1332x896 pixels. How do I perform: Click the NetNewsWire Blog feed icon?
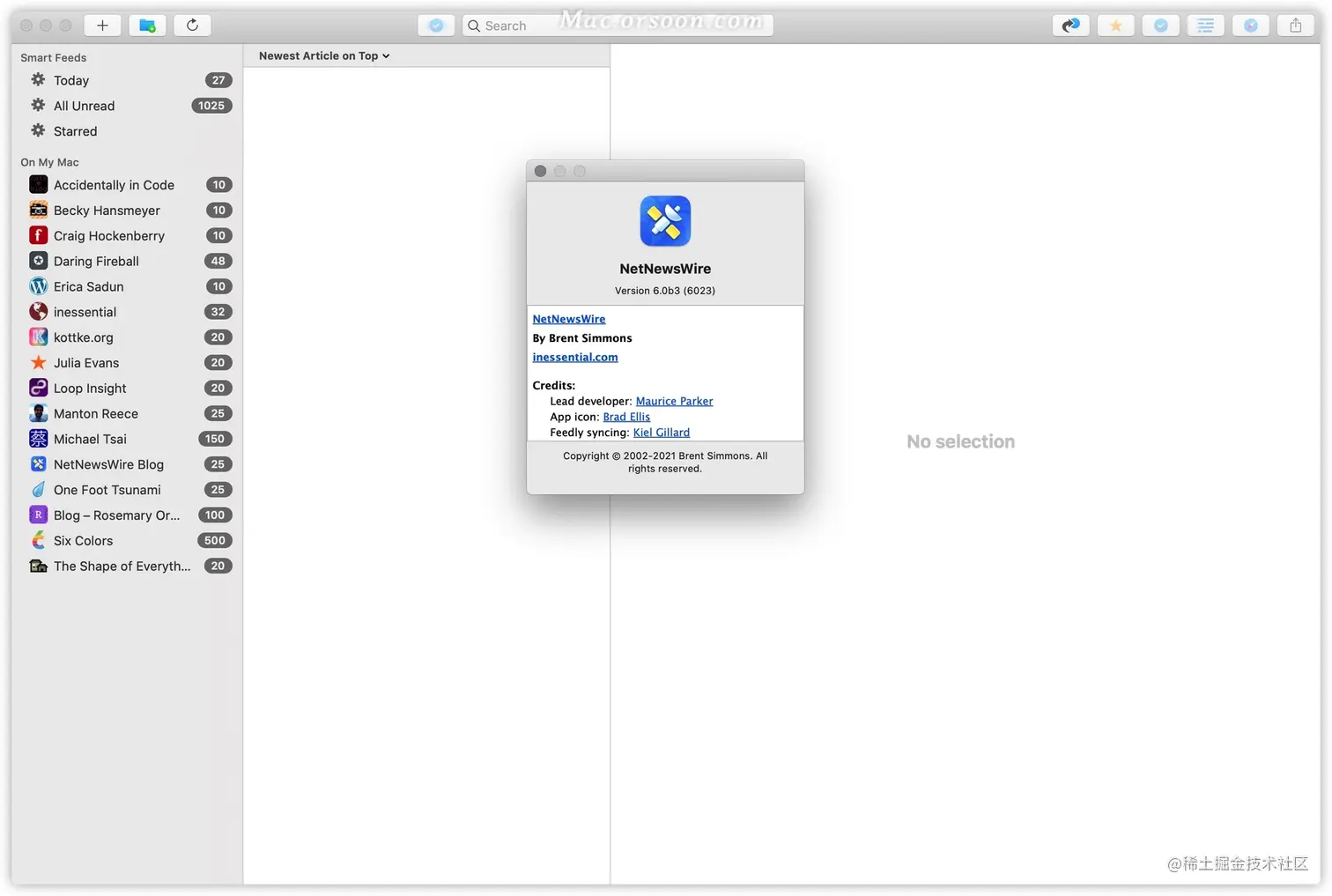(39, 463)
